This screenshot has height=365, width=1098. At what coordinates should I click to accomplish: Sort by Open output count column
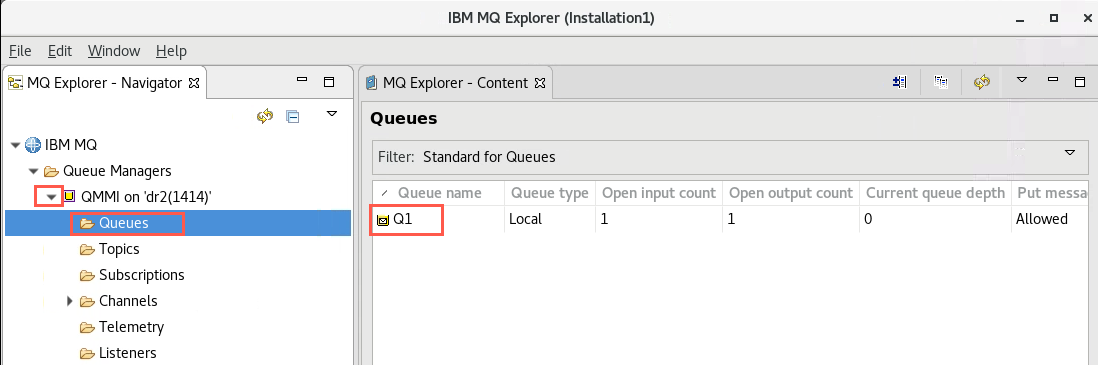tap(791, 193)
